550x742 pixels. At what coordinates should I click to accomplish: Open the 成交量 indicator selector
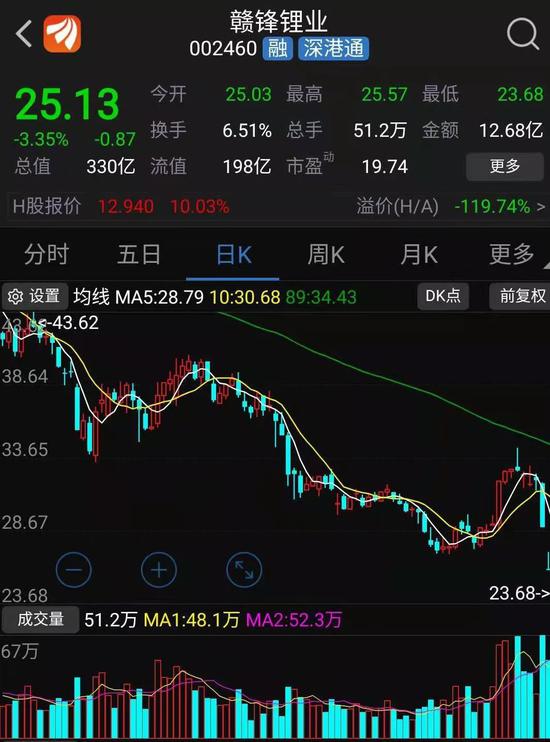coord(40,619)
